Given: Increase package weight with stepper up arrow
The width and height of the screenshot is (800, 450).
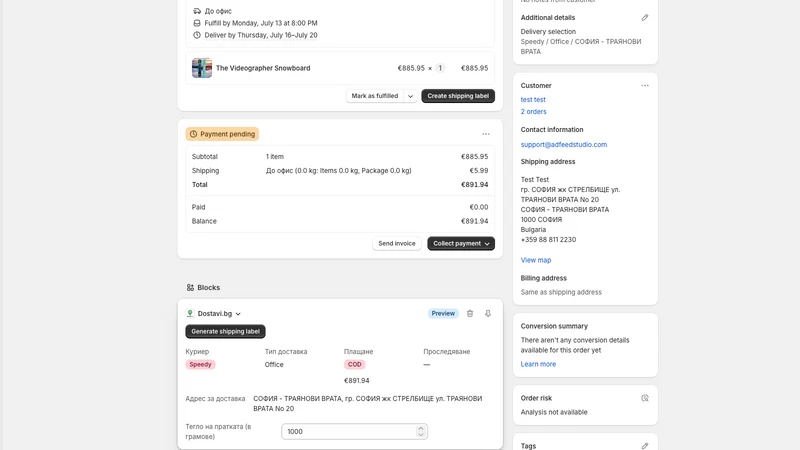Looking at the screenshot, I should coord(420,429).
